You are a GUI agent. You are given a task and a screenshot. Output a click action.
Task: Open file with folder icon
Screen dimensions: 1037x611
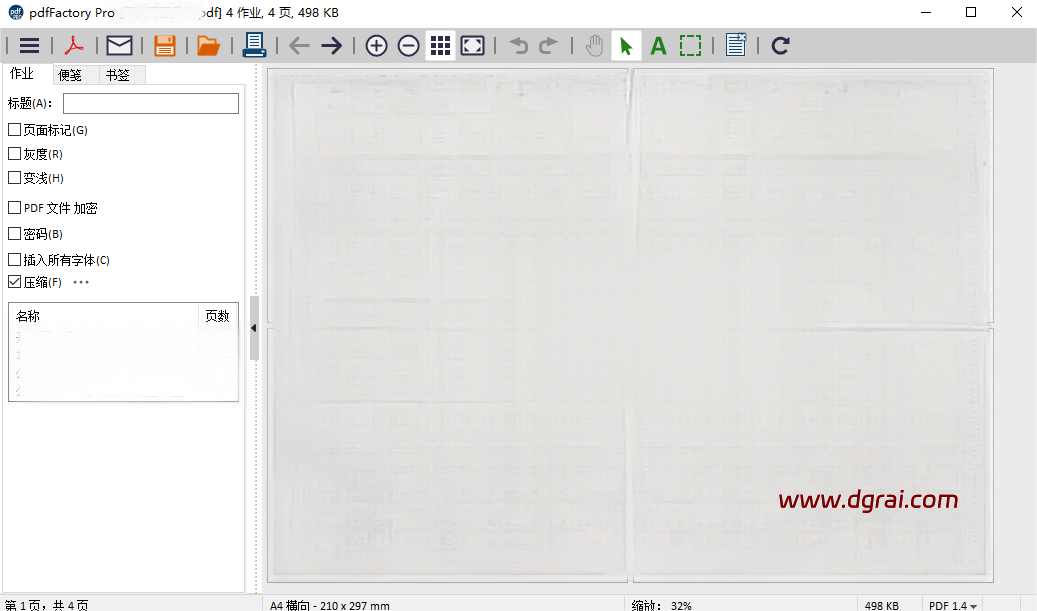point(208,46)
